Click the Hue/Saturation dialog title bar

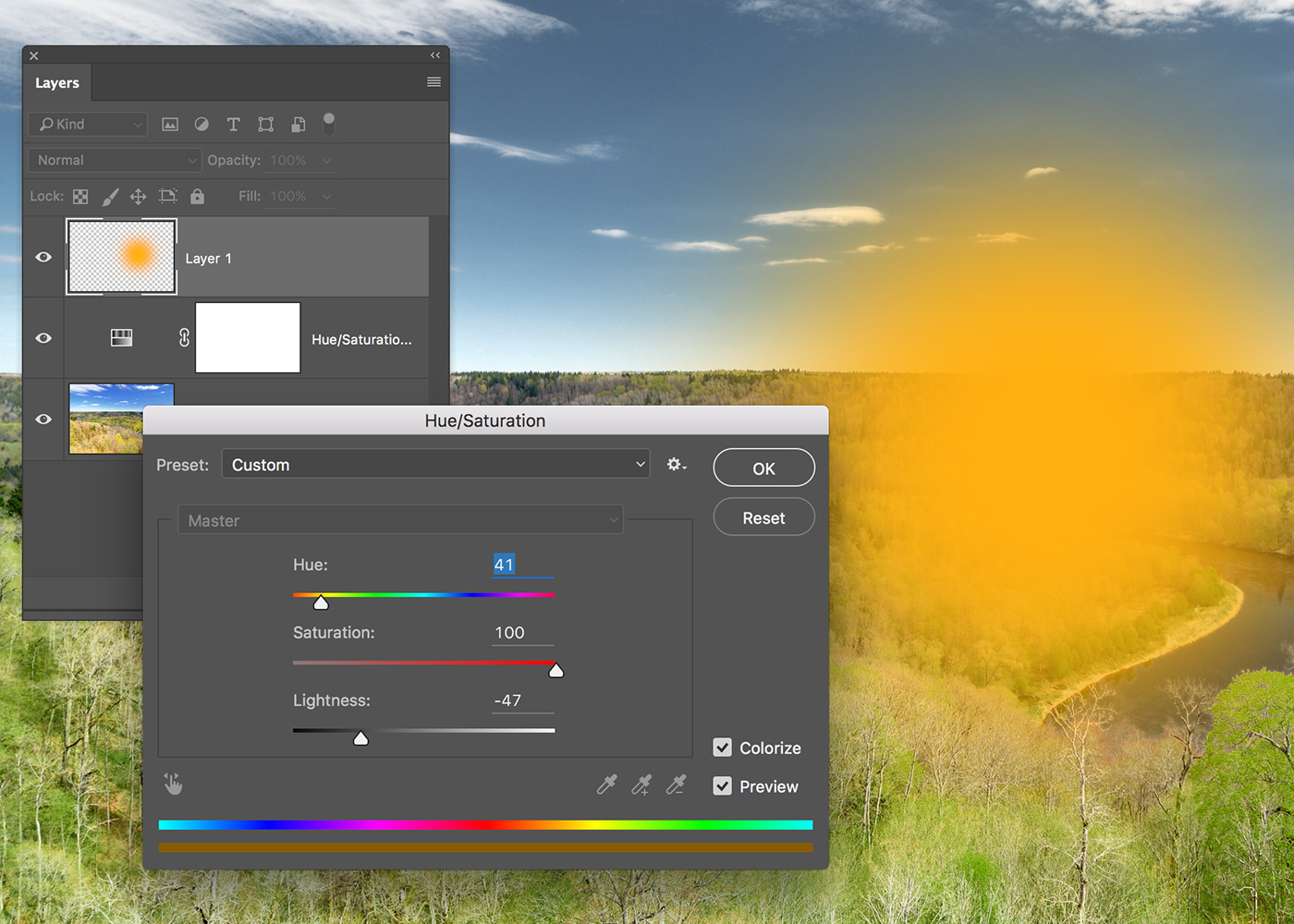[x=485, y=420]
